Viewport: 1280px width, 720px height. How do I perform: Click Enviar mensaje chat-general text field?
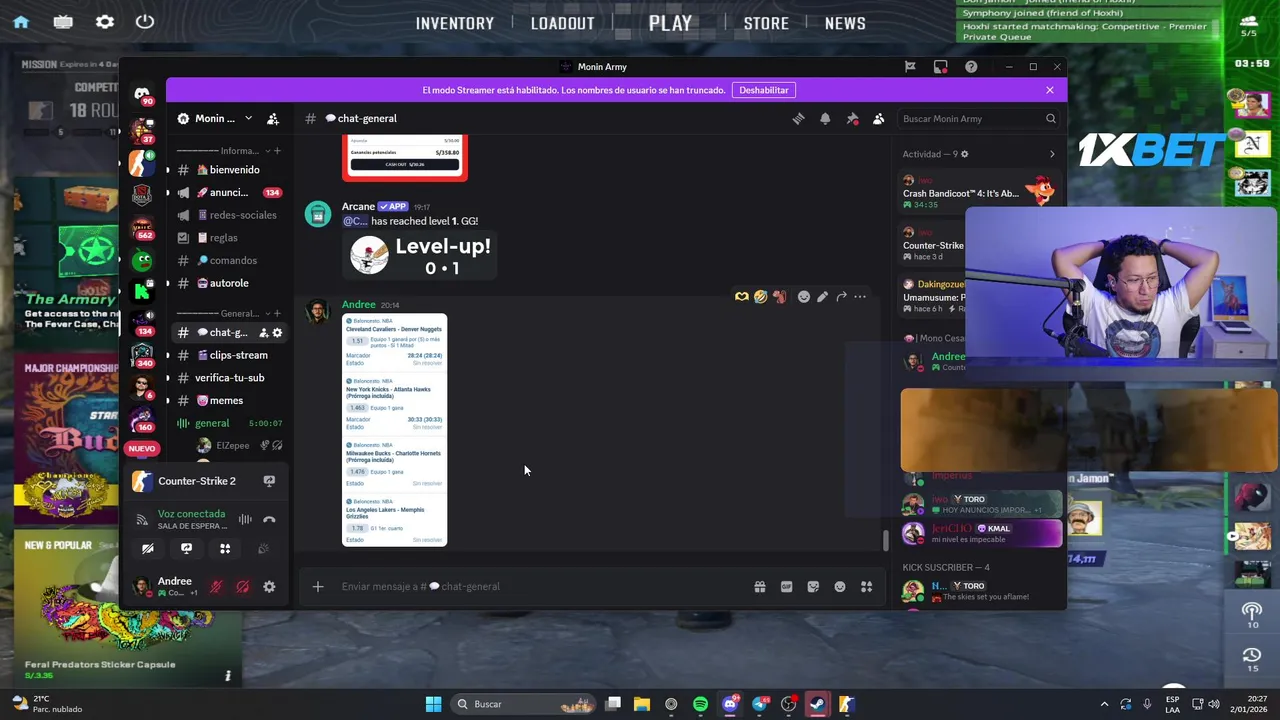540,587
